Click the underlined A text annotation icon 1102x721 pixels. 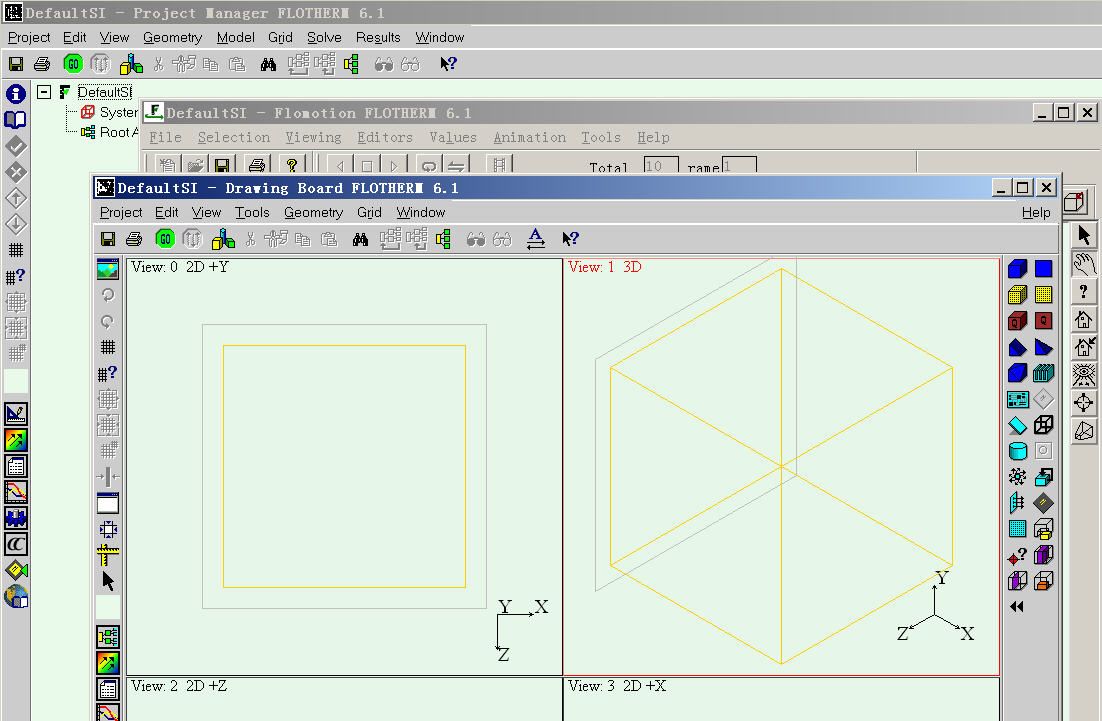536,239
